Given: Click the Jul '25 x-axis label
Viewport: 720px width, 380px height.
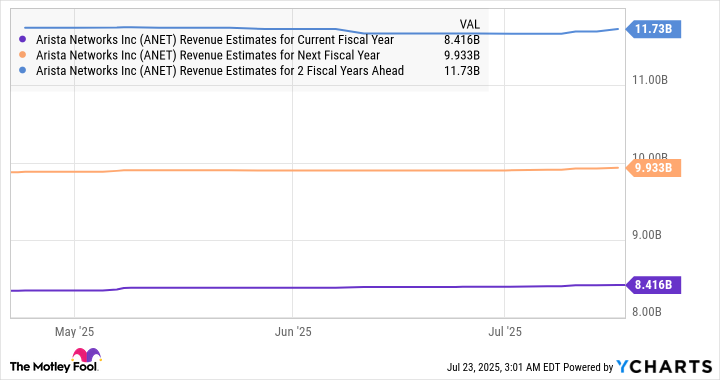Looking at the screenshot, I should pos(505,332).
